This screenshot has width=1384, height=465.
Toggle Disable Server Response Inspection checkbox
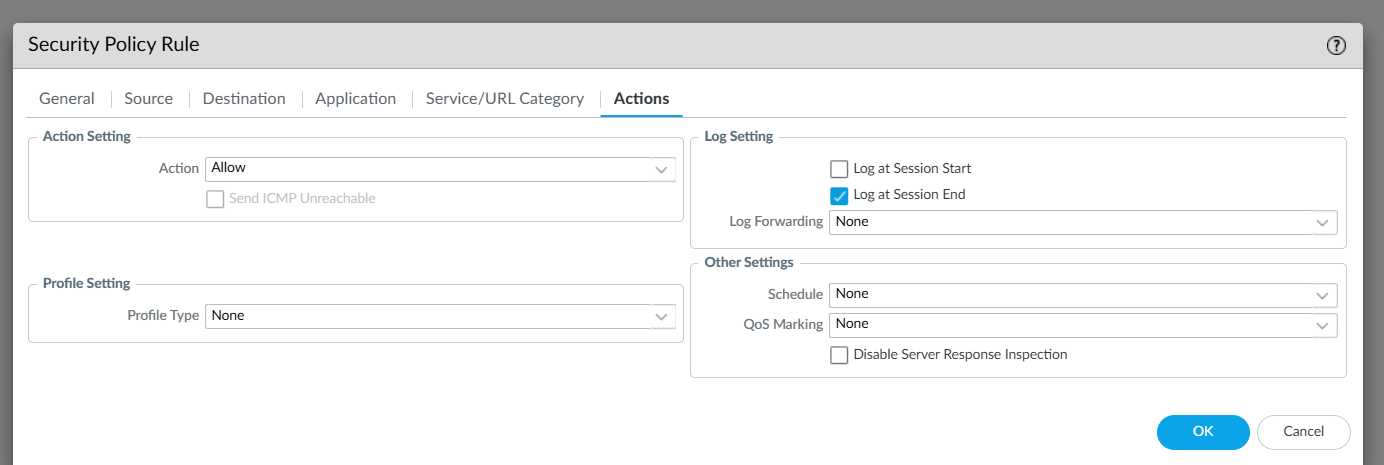pyautogui.click(x=839, y=355)
